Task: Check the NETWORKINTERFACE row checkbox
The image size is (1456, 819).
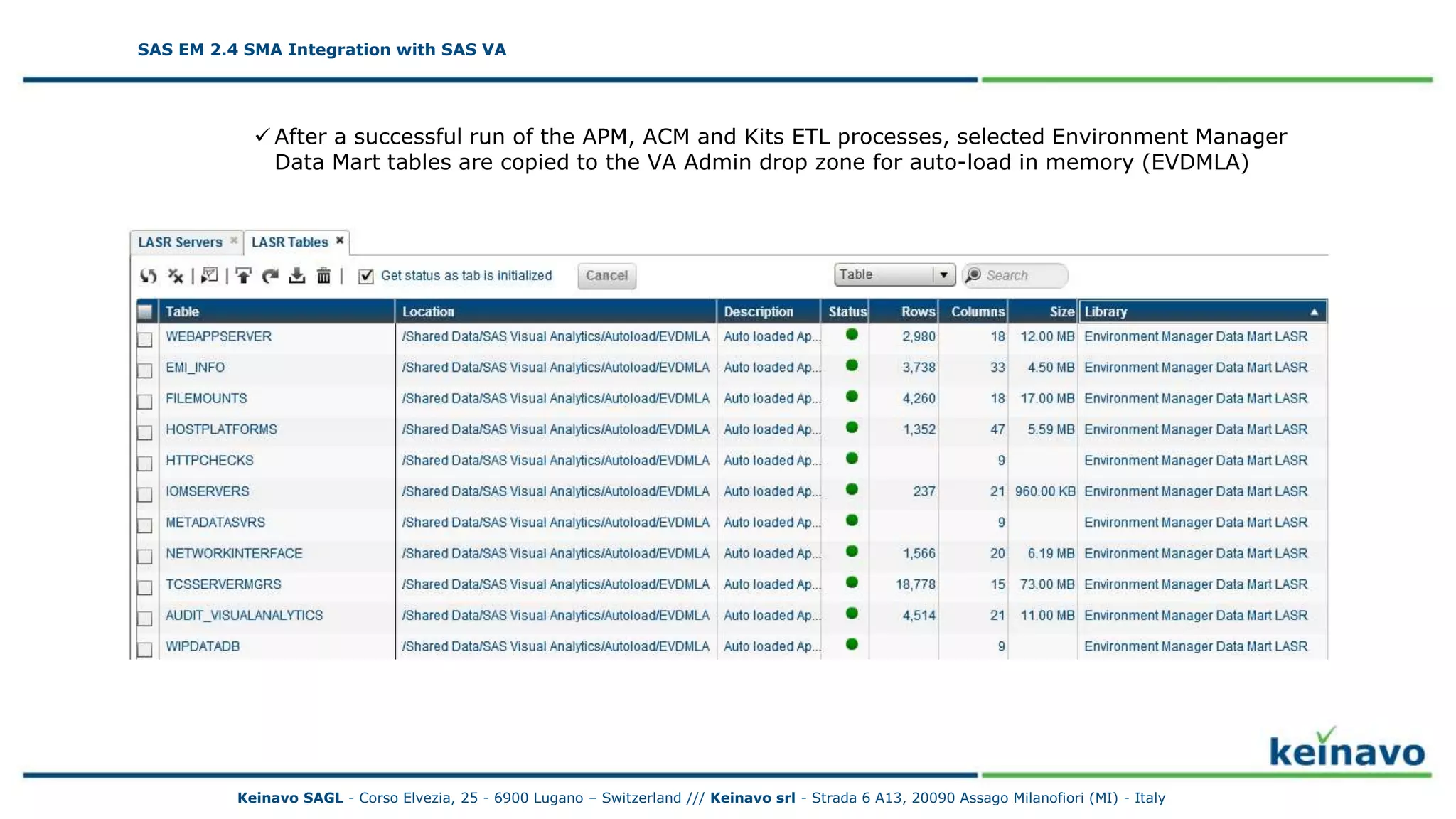Action: (x=145, y=556)
